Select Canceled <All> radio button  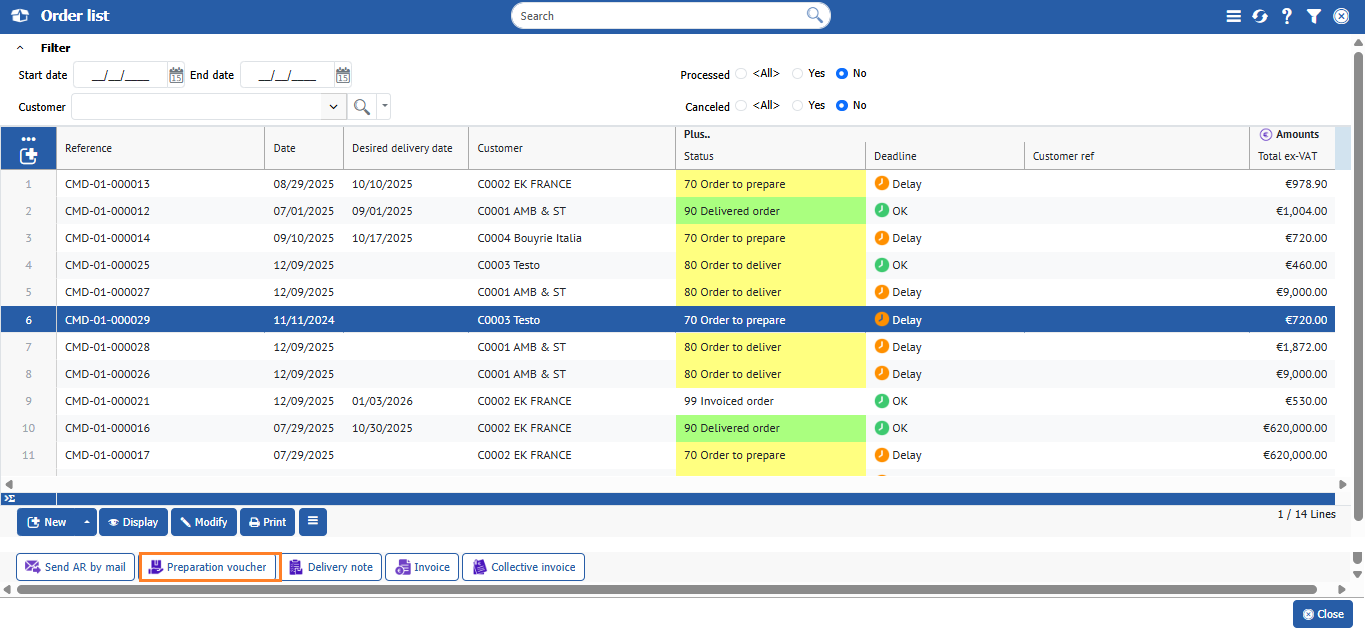click(741, 106)
